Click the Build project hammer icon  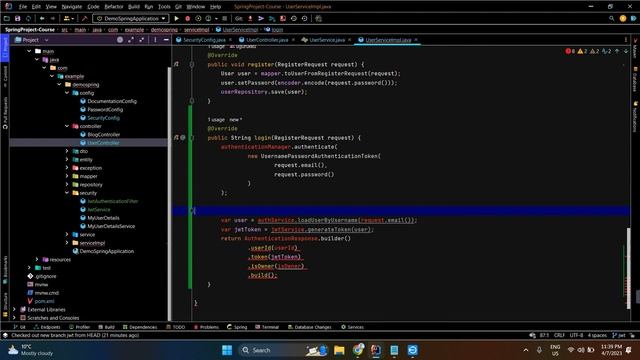[x=84, y=18]
